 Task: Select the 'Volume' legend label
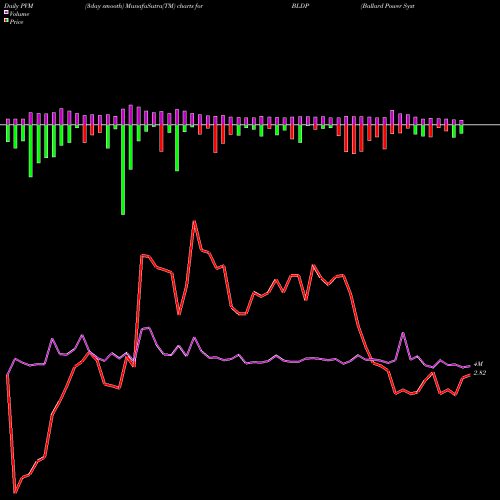(19, 14)
